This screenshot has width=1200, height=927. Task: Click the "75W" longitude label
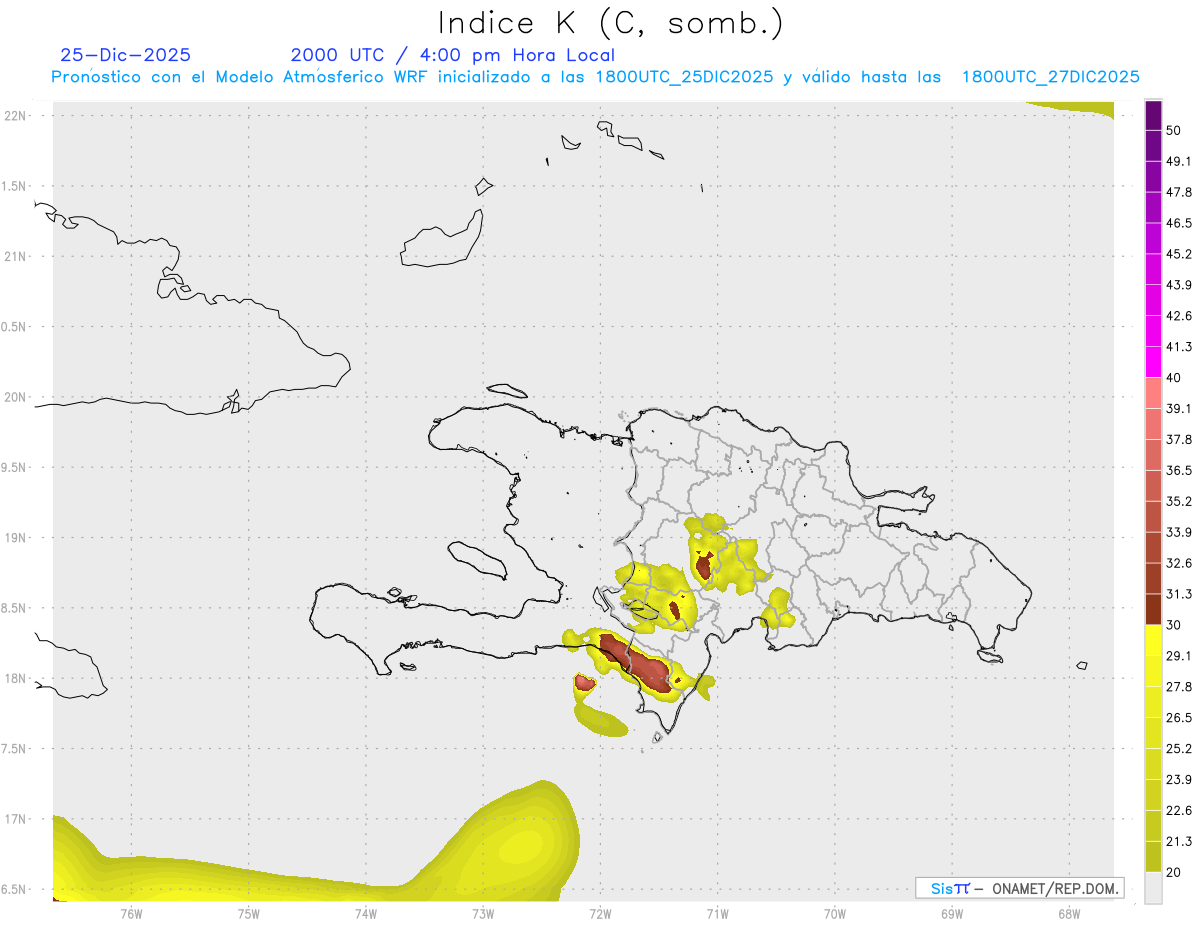(x=248, y=914)
